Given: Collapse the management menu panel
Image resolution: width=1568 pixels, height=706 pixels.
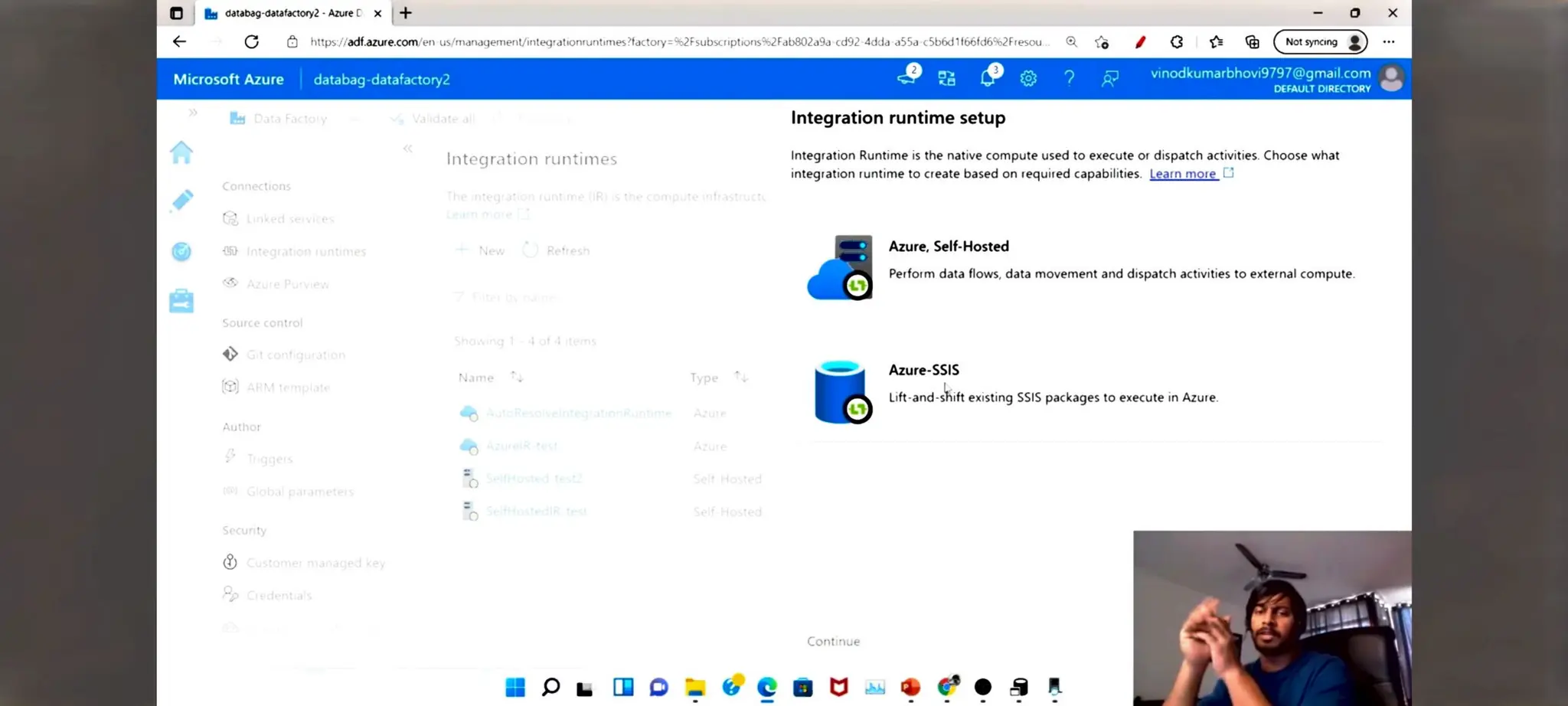Looking at the screenshot, I should [x=407, y=149].
